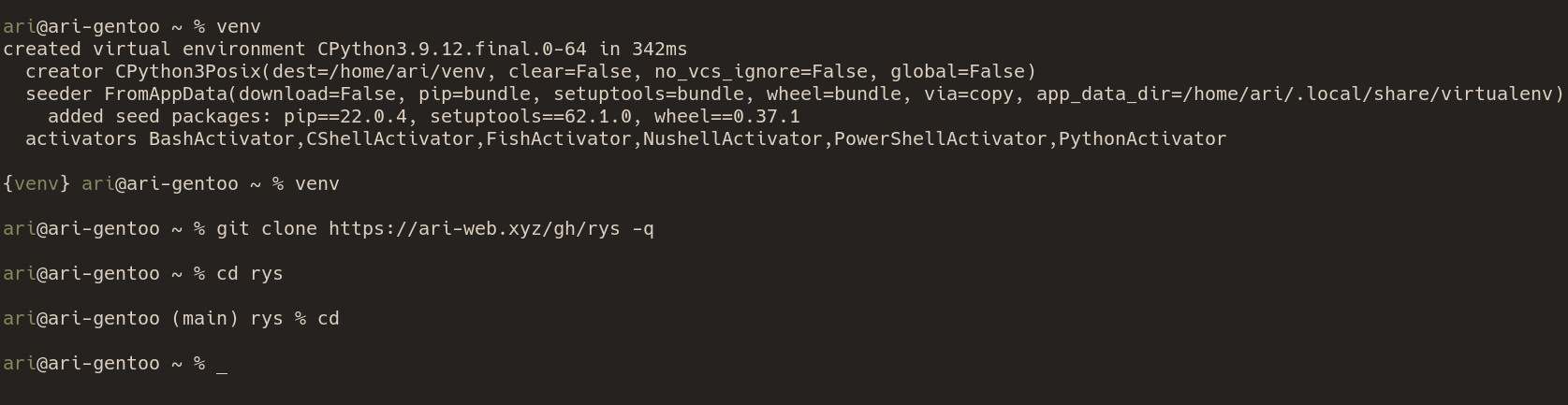1568x405 pixels.
Task: Click the first "venv" command on top line
Action: [x=239, y=27]
